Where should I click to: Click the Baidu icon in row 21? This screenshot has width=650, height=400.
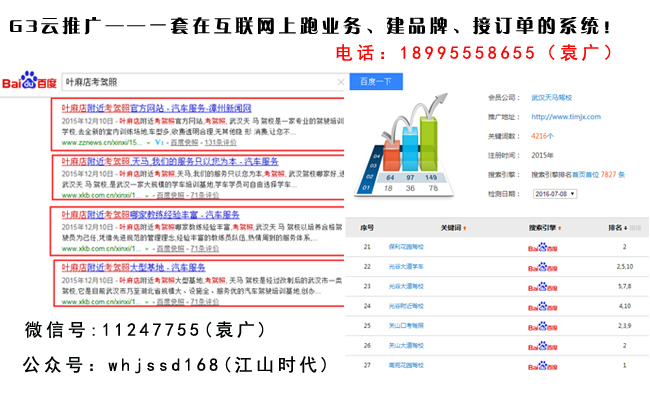point(543,247)
